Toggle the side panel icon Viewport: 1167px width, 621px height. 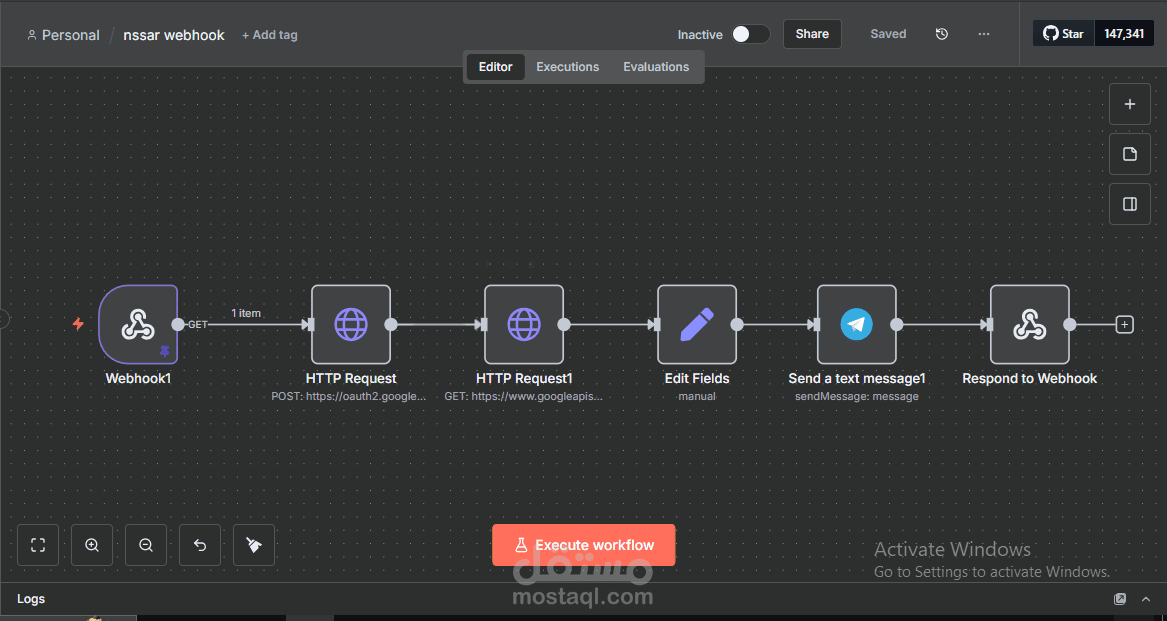click(x=1130, y=204)
